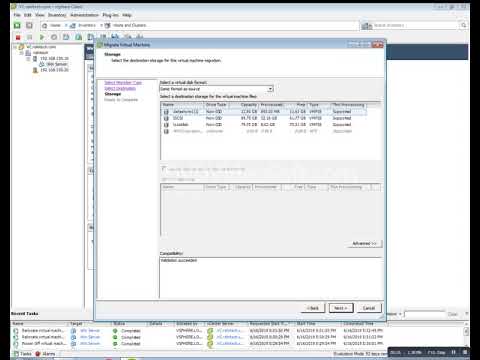Click the recent tasks scrollbar up arrow
The height and width of the screenshot is (360, 480).
tap(466, 324)
